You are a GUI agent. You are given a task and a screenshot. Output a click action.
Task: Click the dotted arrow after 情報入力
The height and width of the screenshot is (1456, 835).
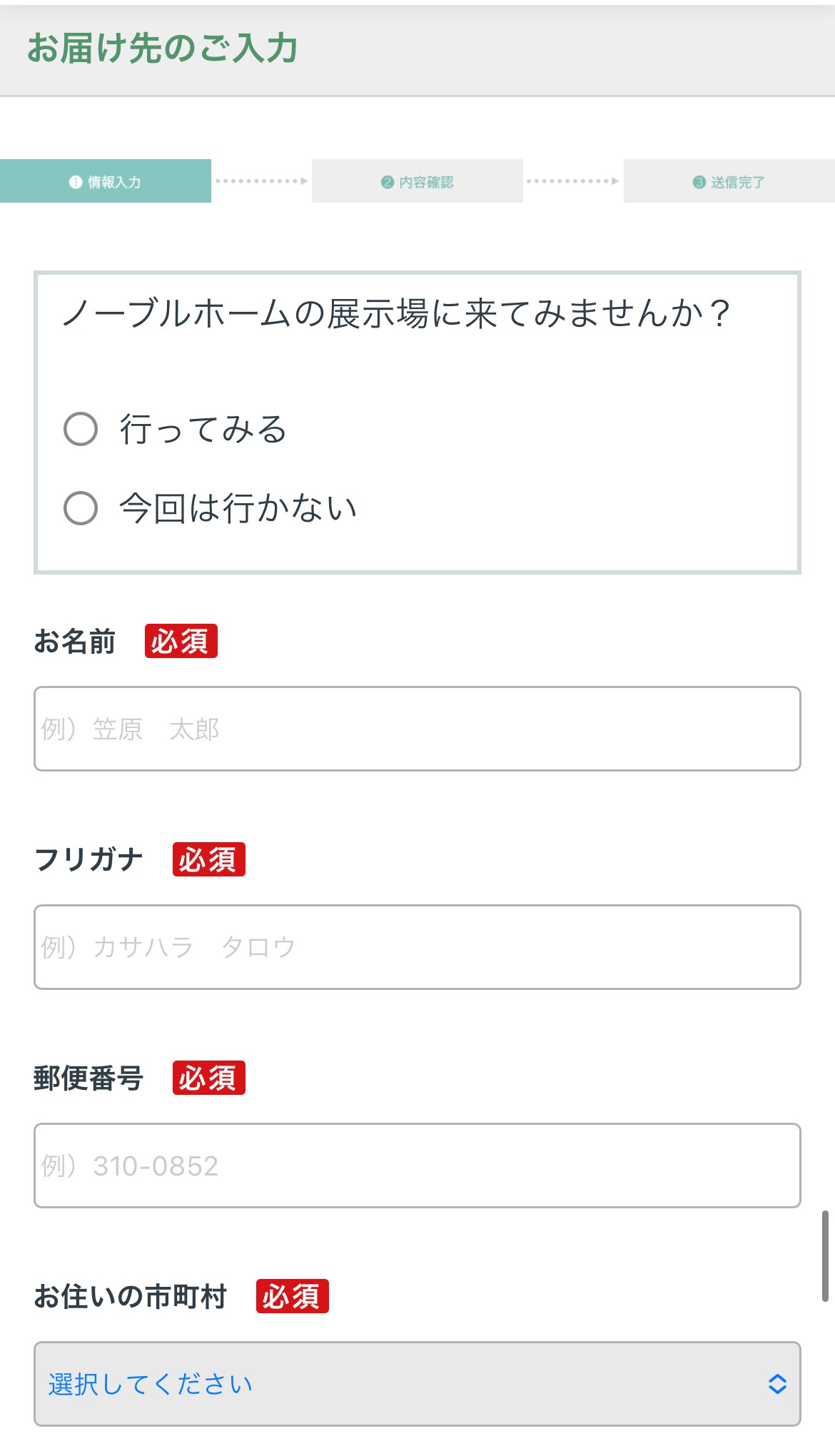pos(261,181)
